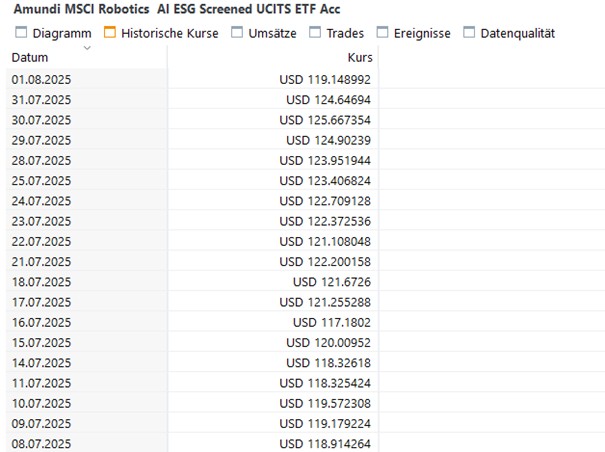Select the 16.07.2025 row
Image resolution: width=605 pixels, height=452 pixels.
tap(192, 322)
